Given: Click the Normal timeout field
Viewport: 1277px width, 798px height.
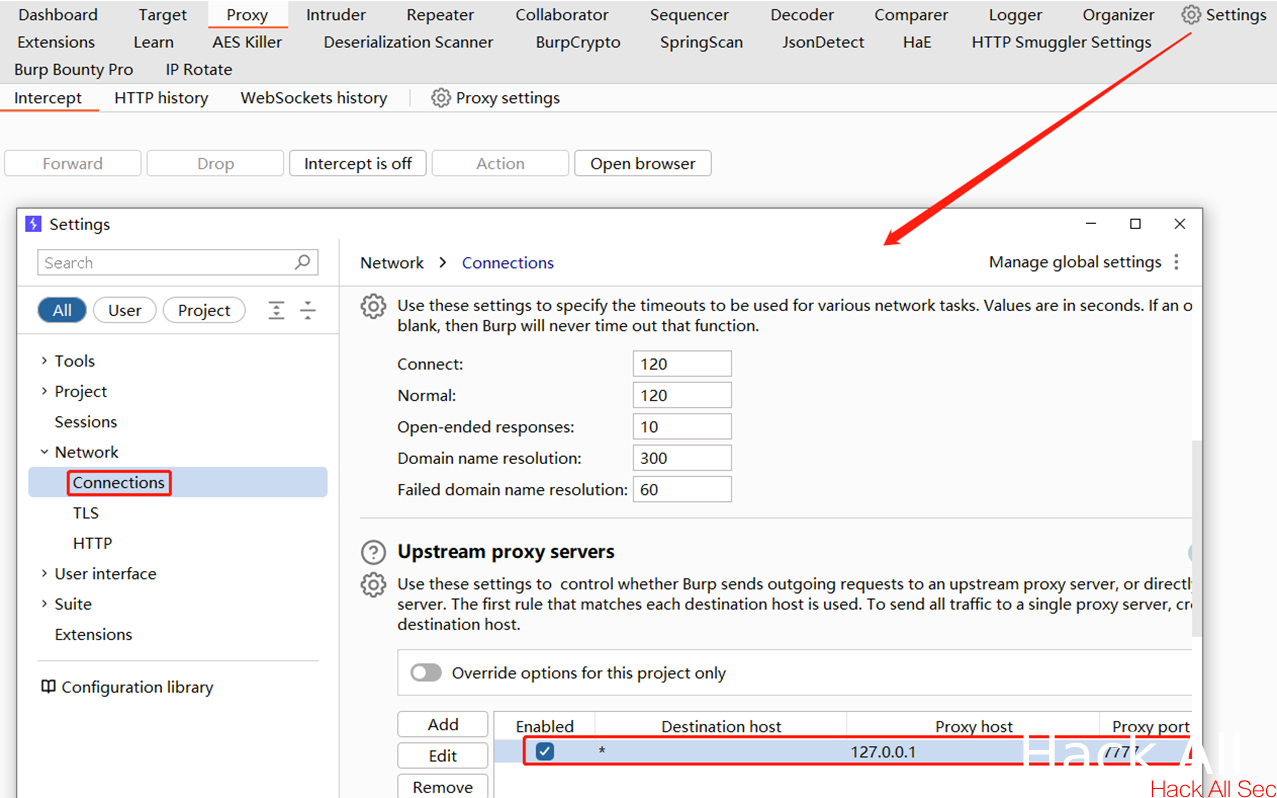Looking at the screenshot, I should [x=682, y=395].
